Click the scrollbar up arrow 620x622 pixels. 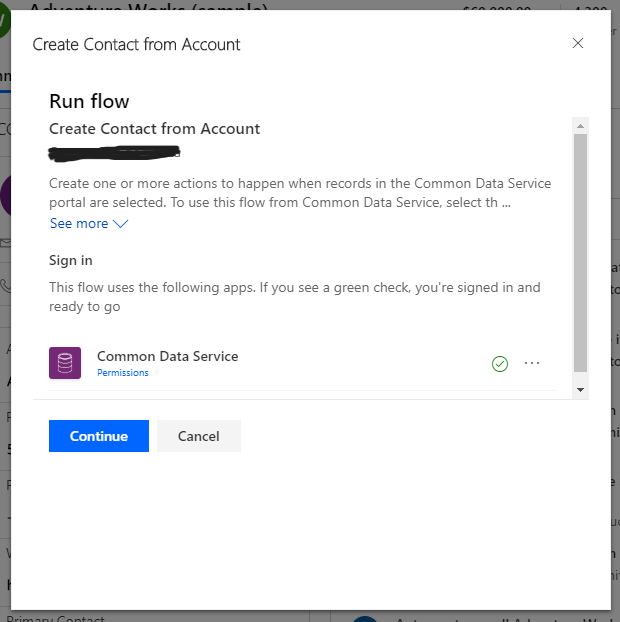580,126
